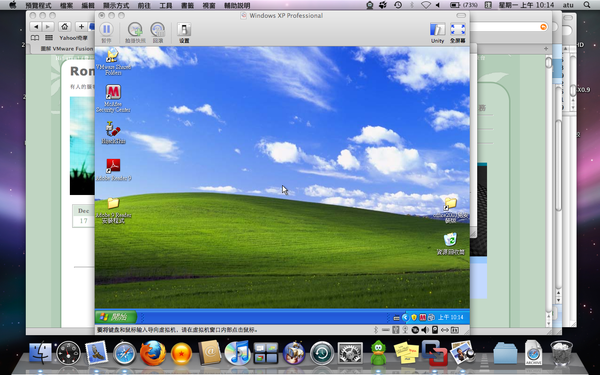Open Spaces from the Dock
The width and height of the screenshot is (600, 375).
pos(266,352)
